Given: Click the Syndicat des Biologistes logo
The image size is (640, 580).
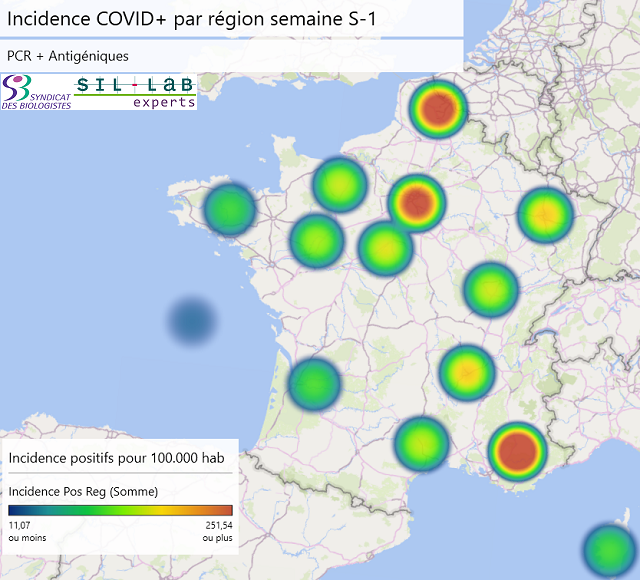Looking at the screenshot, I should pos(37,92).
